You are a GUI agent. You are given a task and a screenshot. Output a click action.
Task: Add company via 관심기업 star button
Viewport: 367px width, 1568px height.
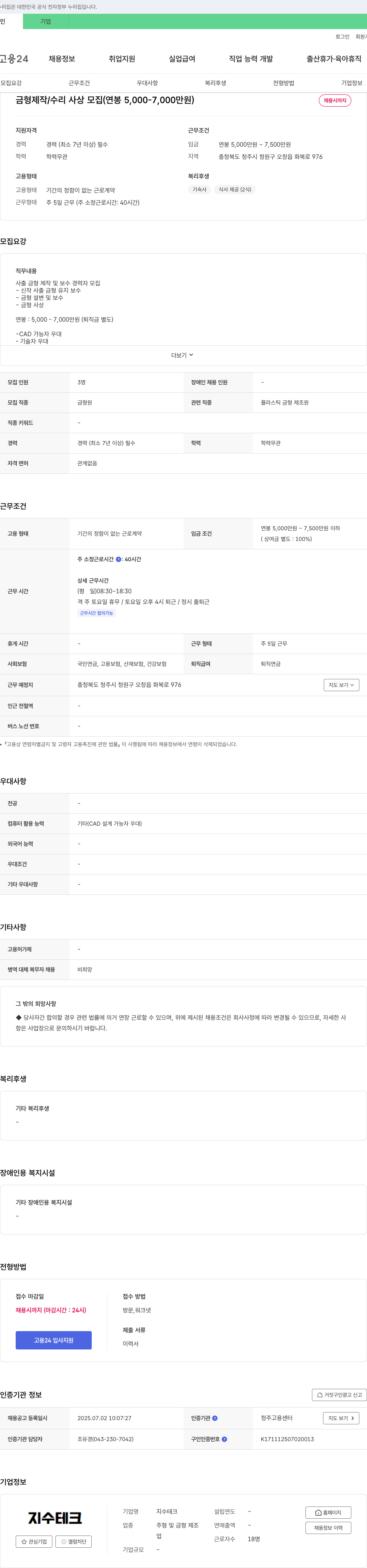coord(34,1541)
